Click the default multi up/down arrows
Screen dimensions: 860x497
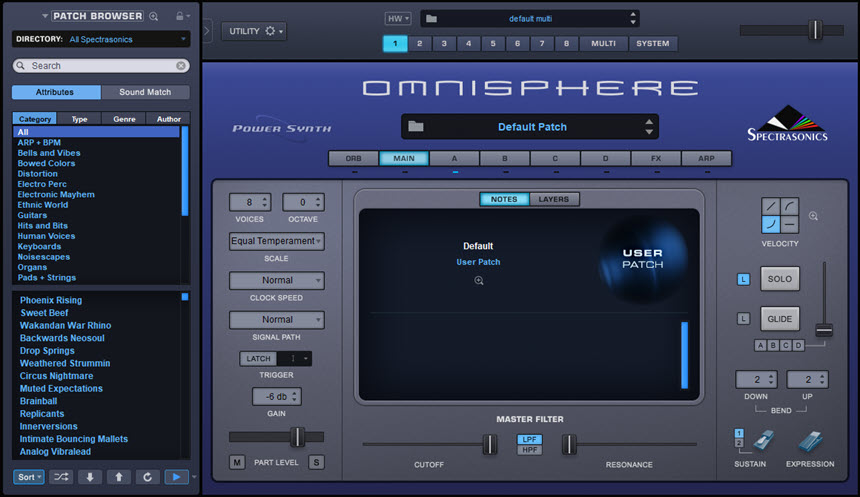click(633, 19)
